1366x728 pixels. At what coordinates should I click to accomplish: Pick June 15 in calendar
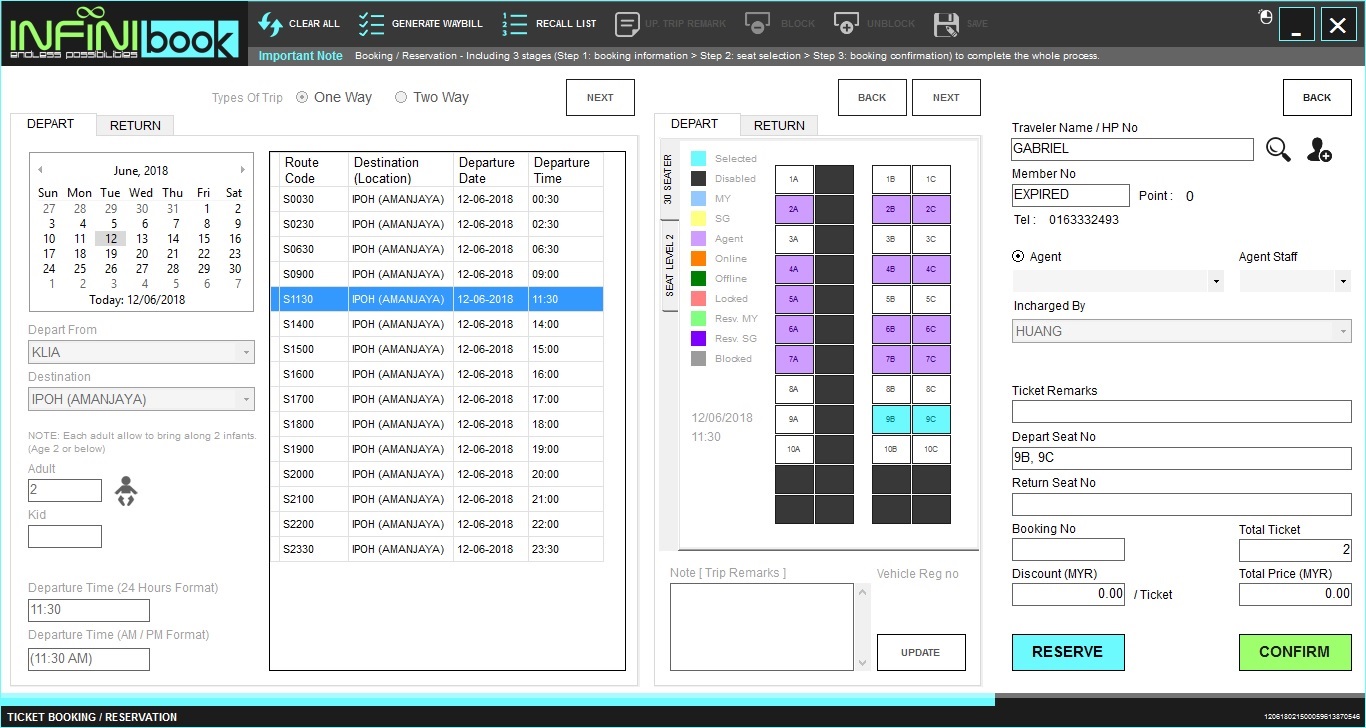coord(204,239)
